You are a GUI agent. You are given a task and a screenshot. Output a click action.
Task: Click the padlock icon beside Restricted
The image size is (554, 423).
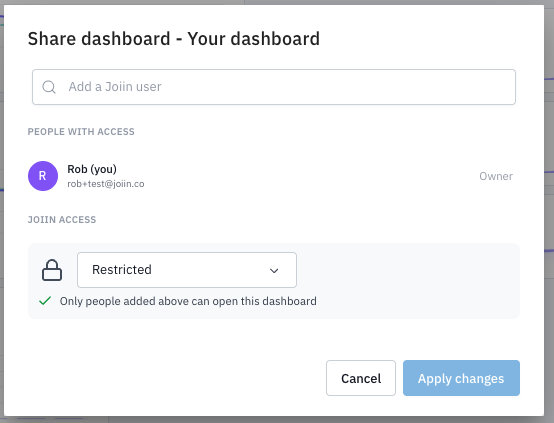point(52,270)
